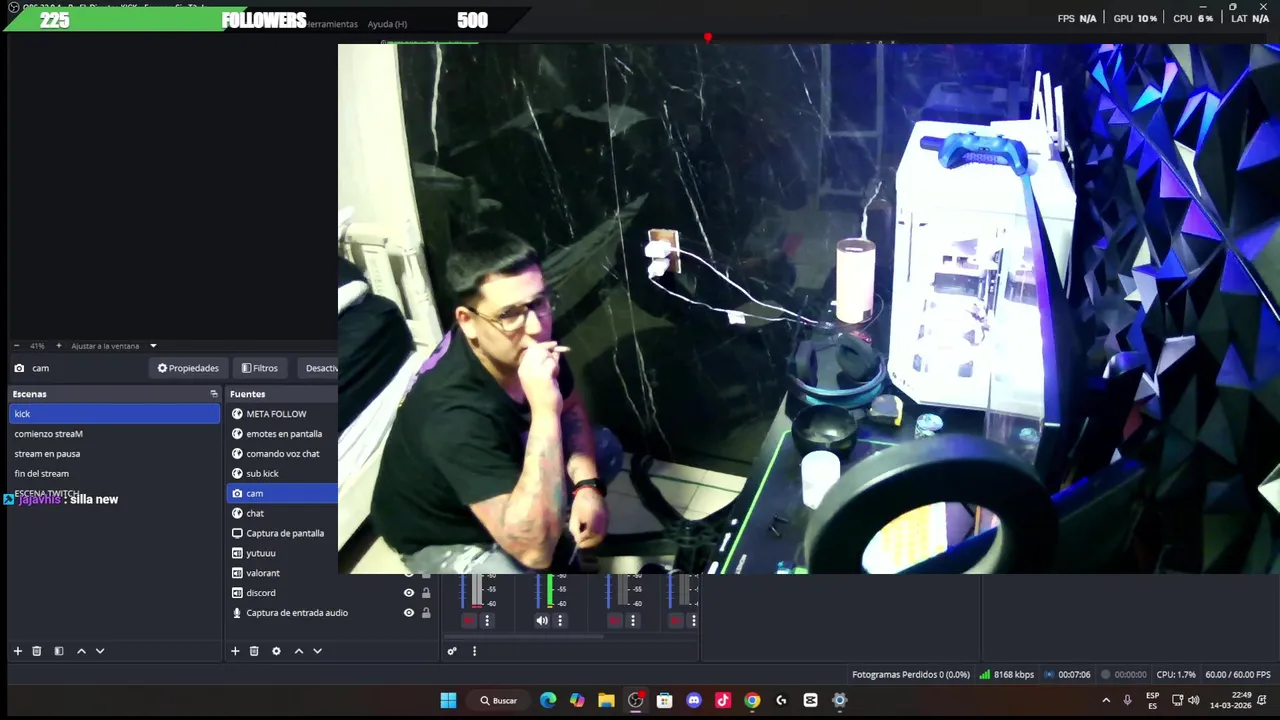Show hidden system tray icons chevron
The width and height of the screenshot is (1280, 720).
1106,701
